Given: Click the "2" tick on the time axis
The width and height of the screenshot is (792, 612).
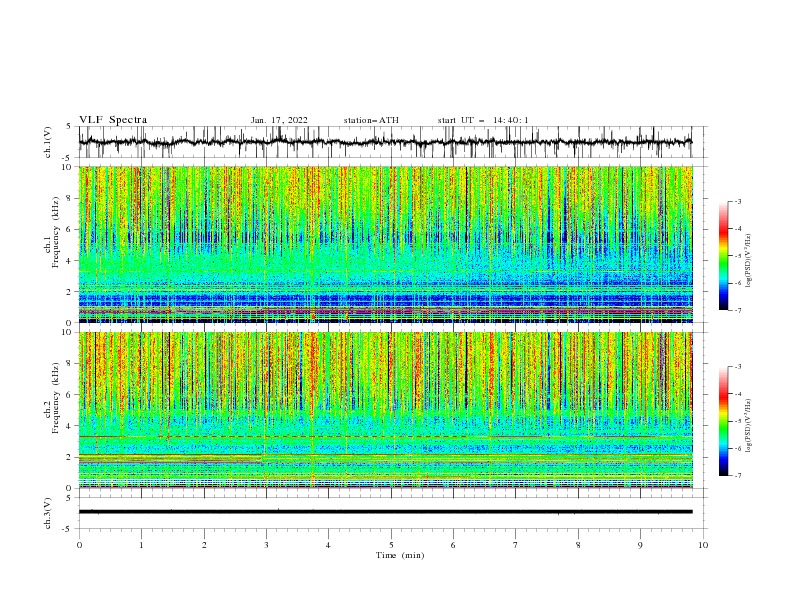Looking at the screenshot, I should (x=204, y=545).
